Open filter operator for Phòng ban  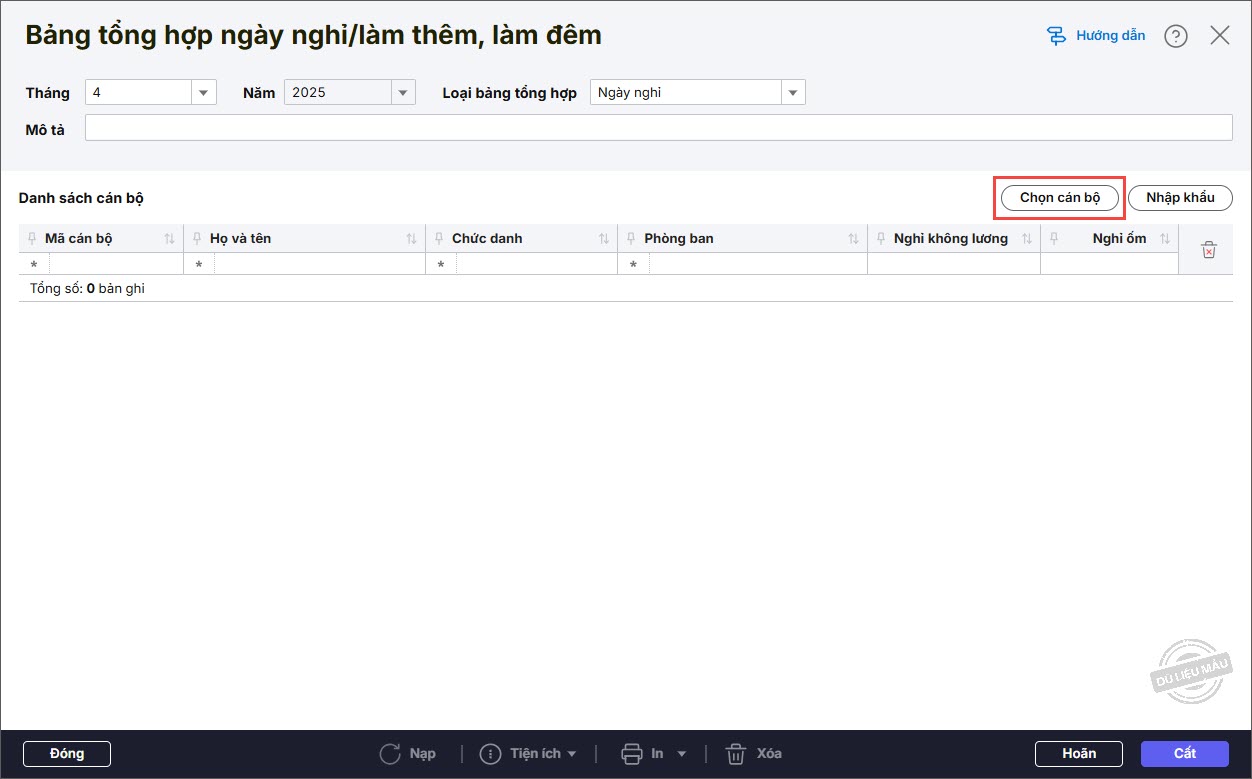633,264
